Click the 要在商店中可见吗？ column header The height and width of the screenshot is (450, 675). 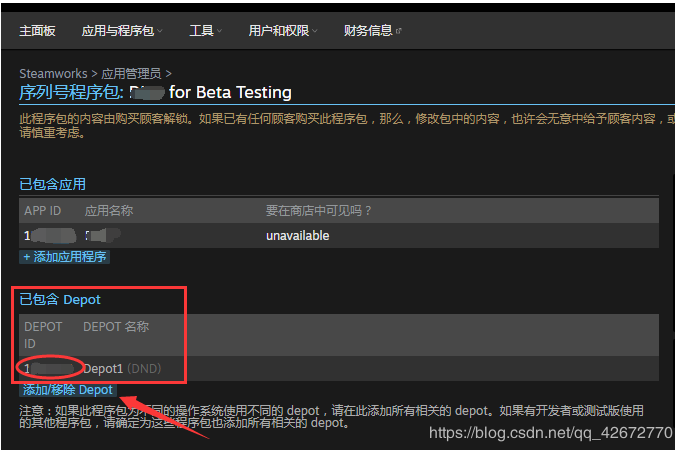(x=319, y=211)
